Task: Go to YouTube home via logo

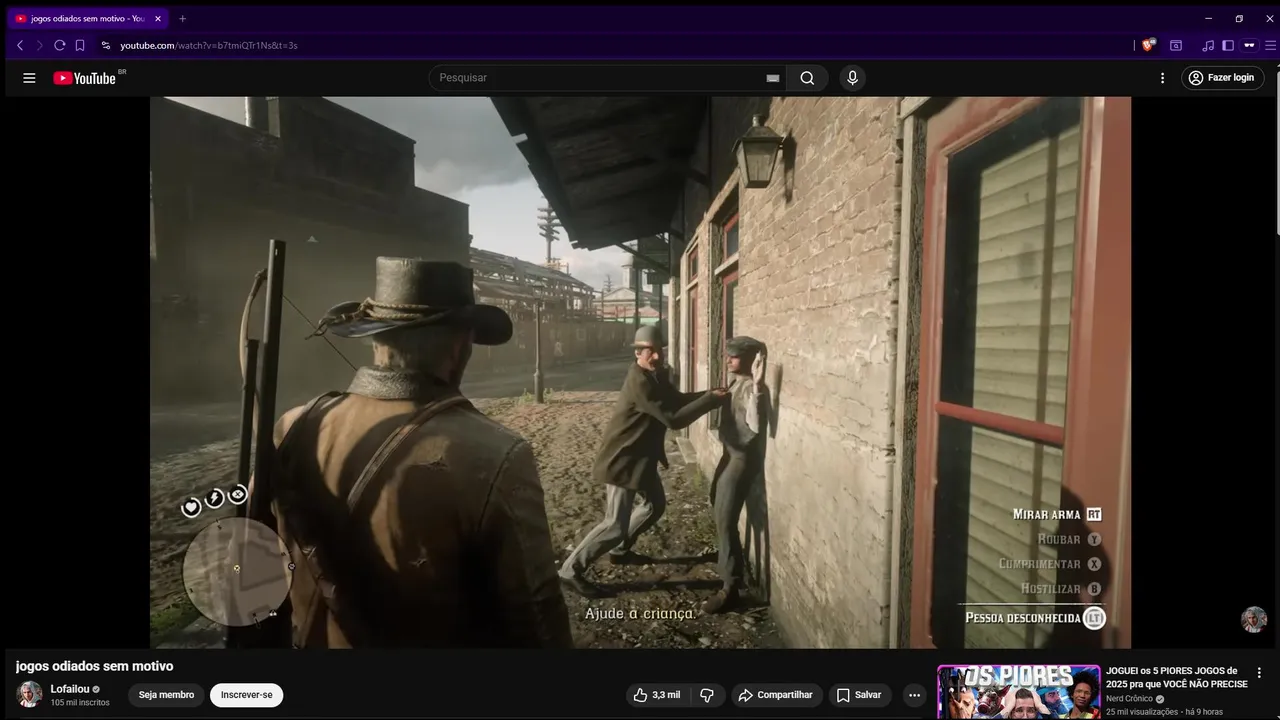Action: pos(85,78)
